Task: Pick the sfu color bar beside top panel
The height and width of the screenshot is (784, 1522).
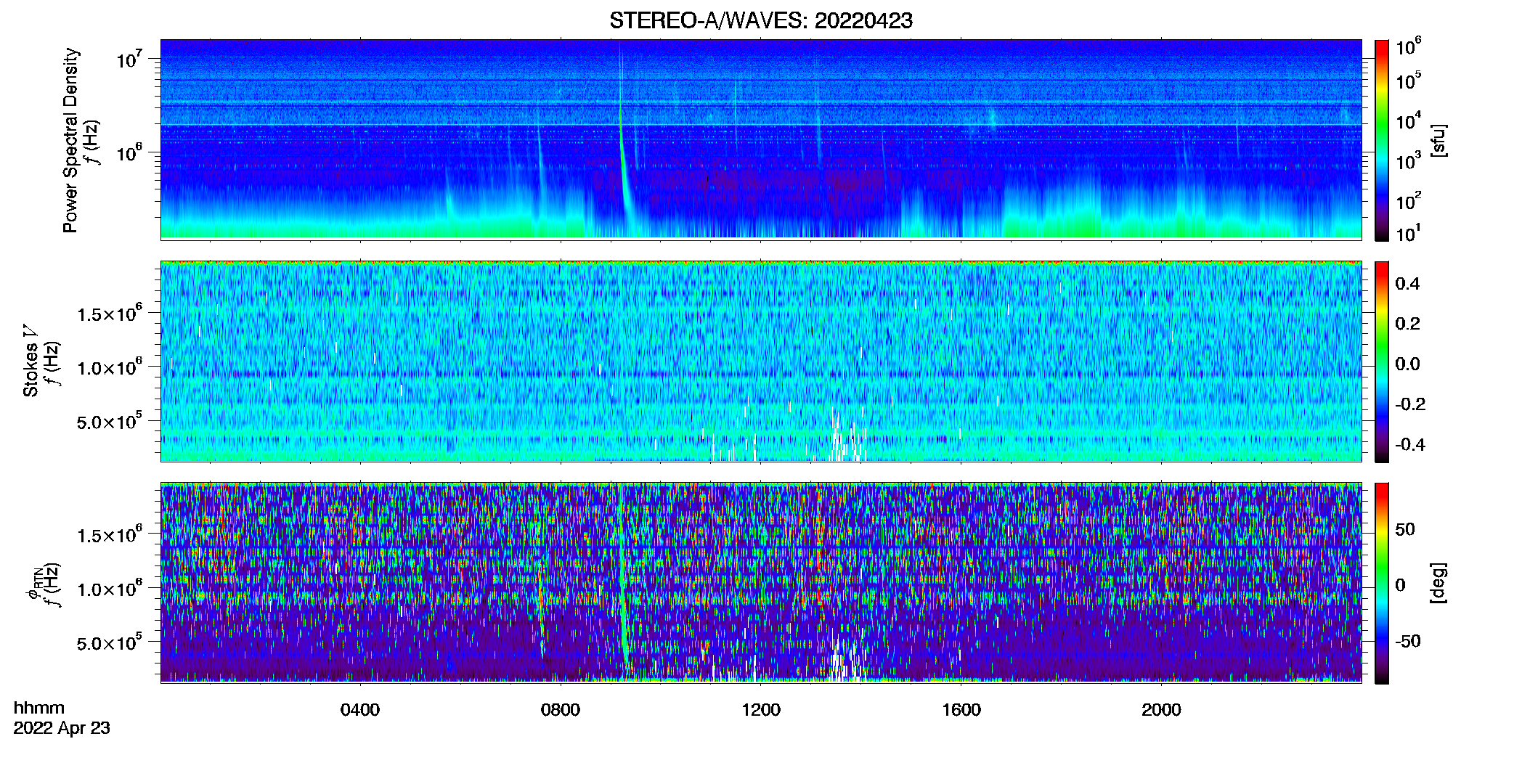Action: pos(1382,140)
